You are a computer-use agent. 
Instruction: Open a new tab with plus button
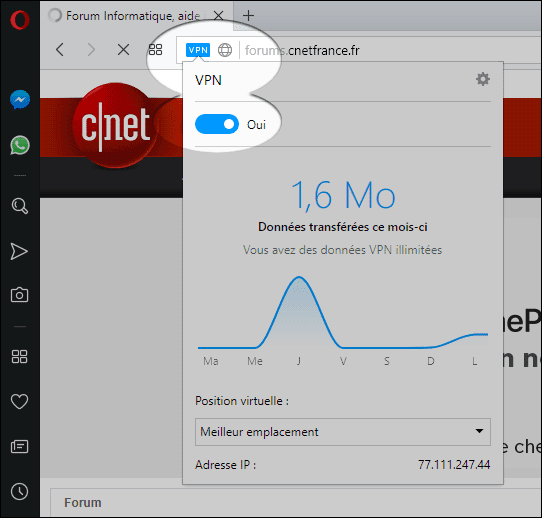pos(248,16)
